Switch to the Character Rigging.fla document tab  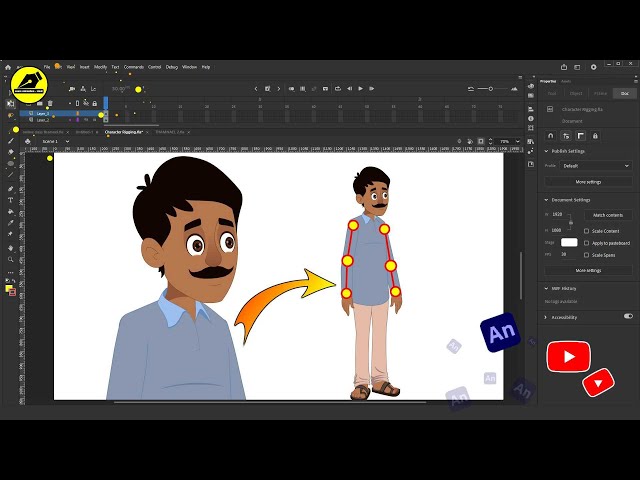tap(123, 132)
